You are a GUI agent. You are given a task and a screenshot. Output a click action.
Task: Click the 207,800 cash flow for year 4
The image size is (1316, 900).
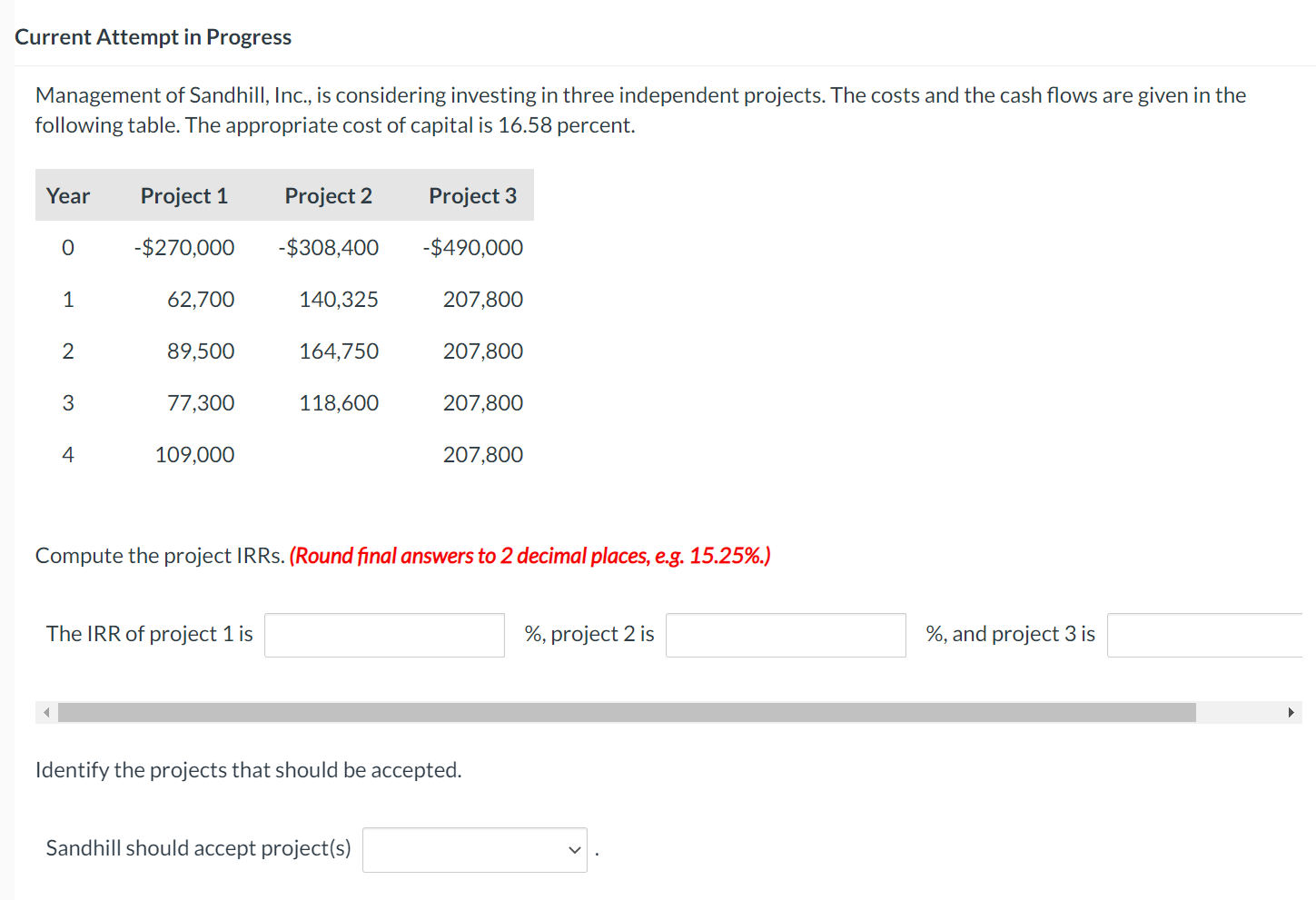point(483,454)
